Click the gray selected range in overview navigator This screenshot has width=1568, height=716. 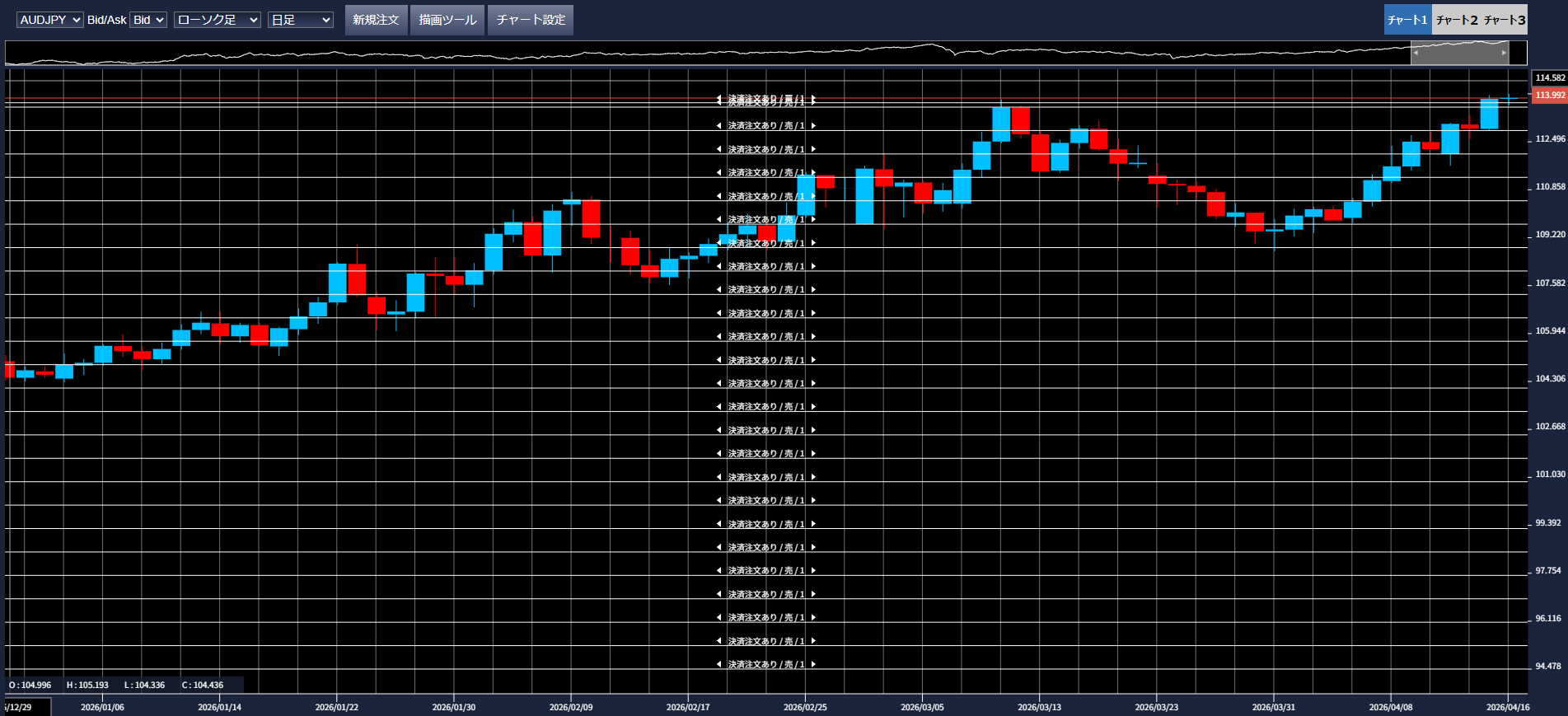[x=1460, y=53]
